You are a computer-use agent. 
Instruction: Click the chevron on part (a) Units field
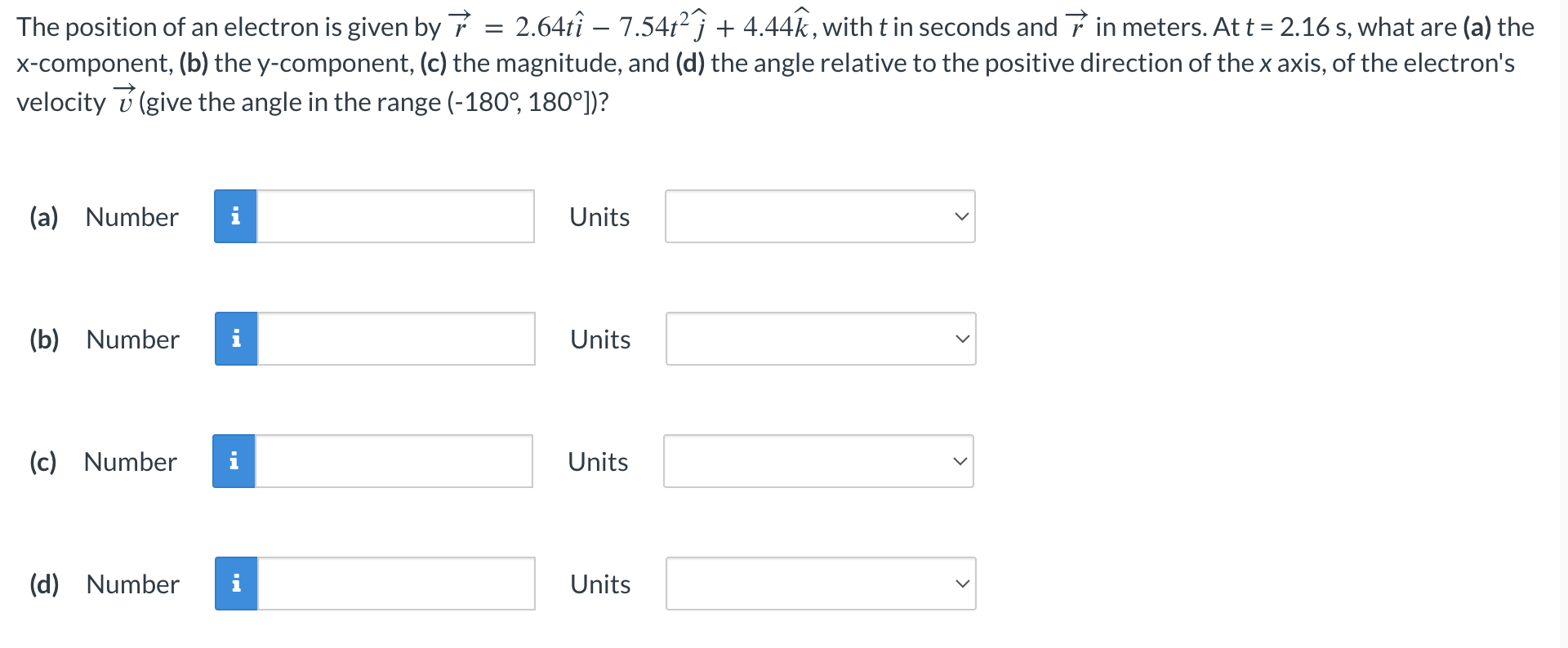click(x=962, y=216)
